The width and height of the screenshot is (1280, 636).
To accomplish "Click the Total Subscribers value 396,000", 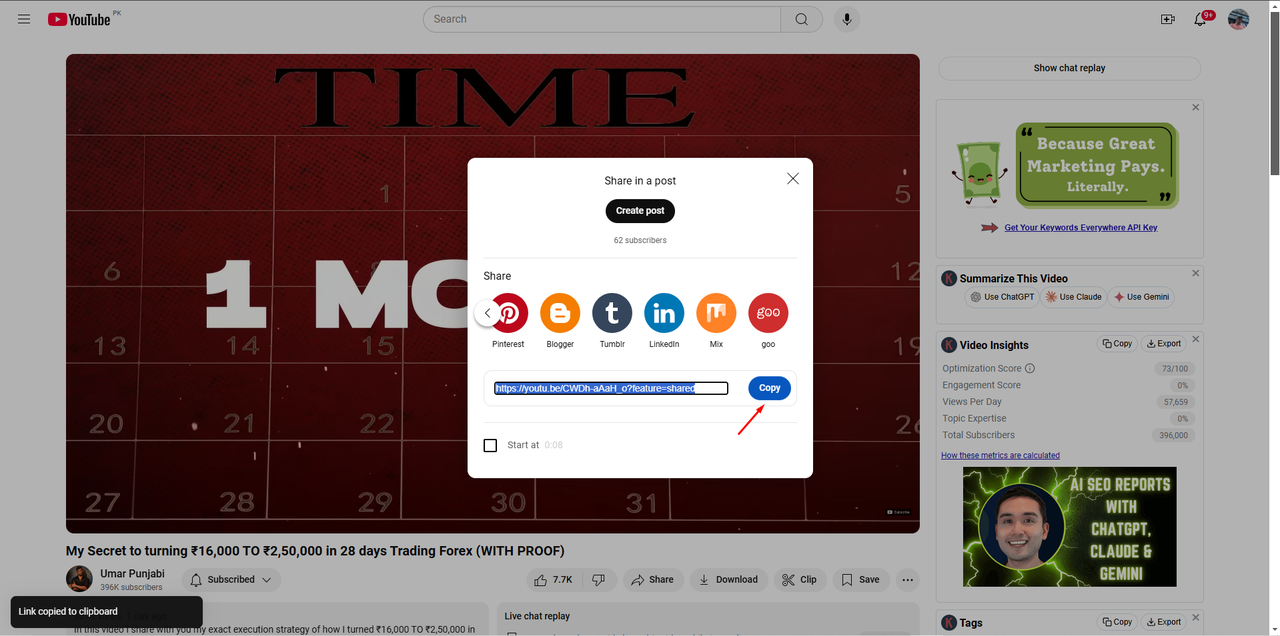I will [1172, 435].
